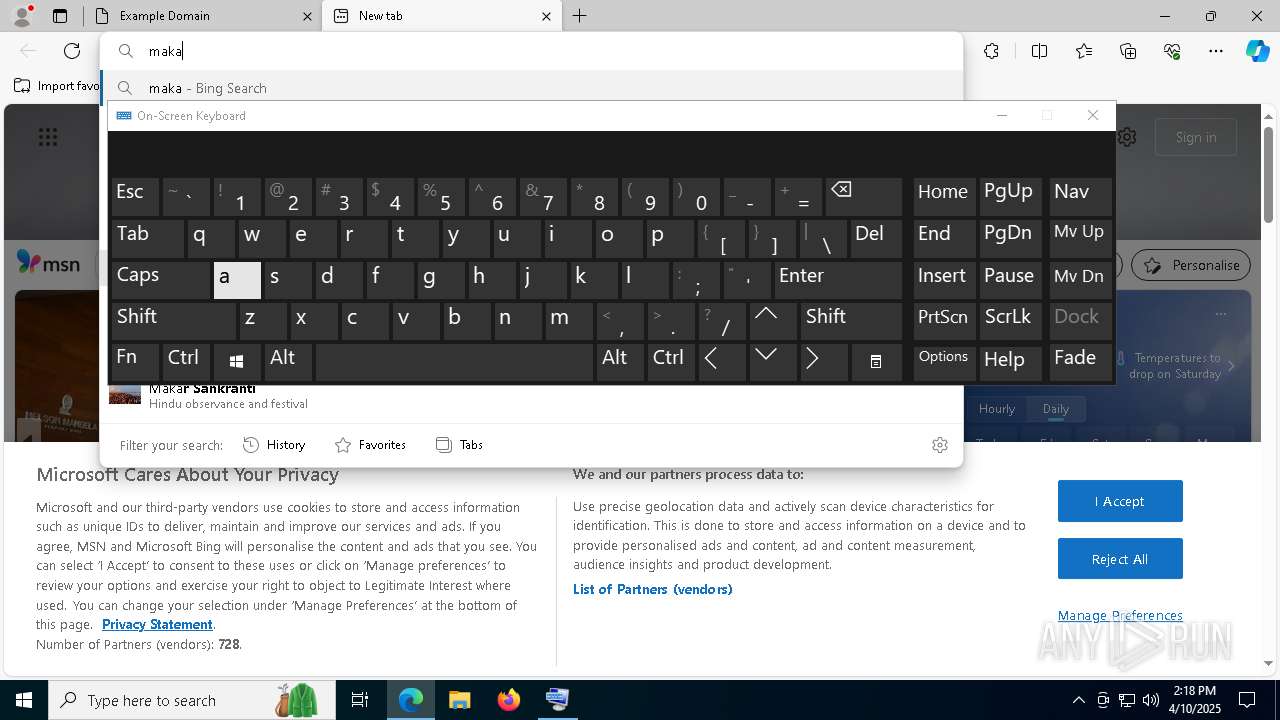The image size is (1280, 720).
Task: Open List of Partners (vendors) link
Action: [653, 590]
